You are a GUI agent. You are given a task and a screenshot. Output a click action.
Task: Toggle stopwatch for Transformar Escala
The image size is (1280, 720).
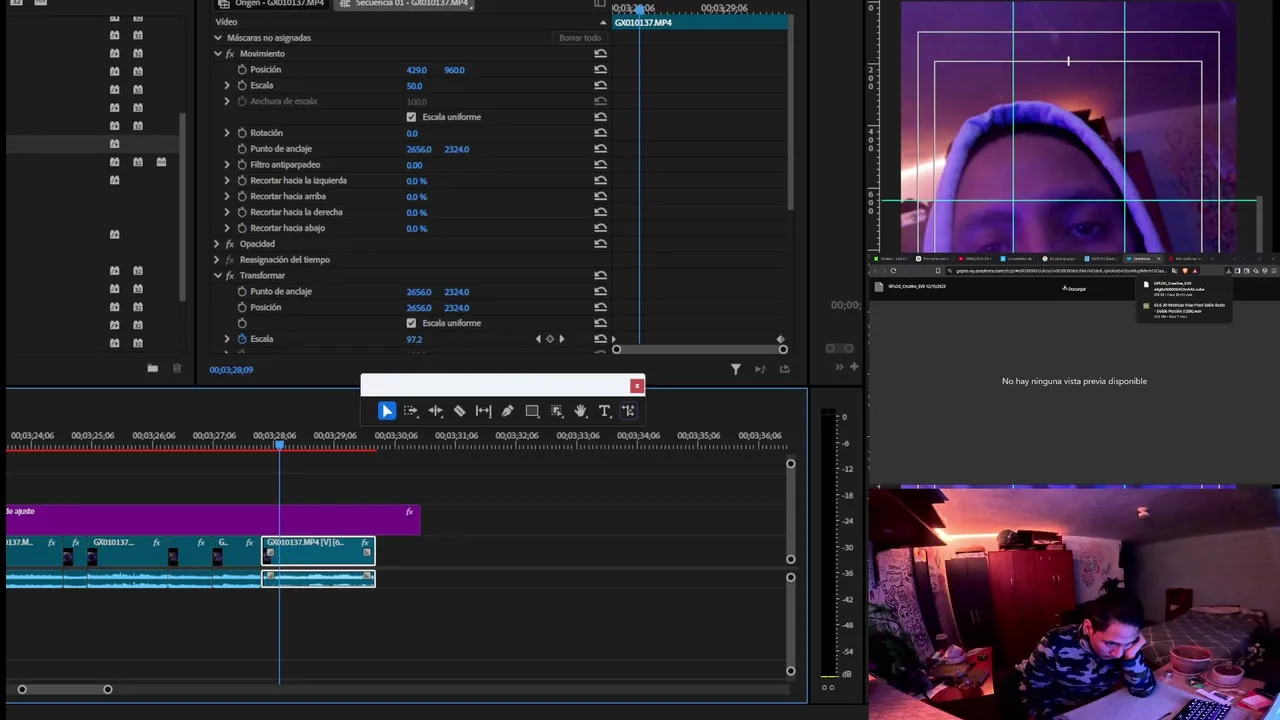242,339
